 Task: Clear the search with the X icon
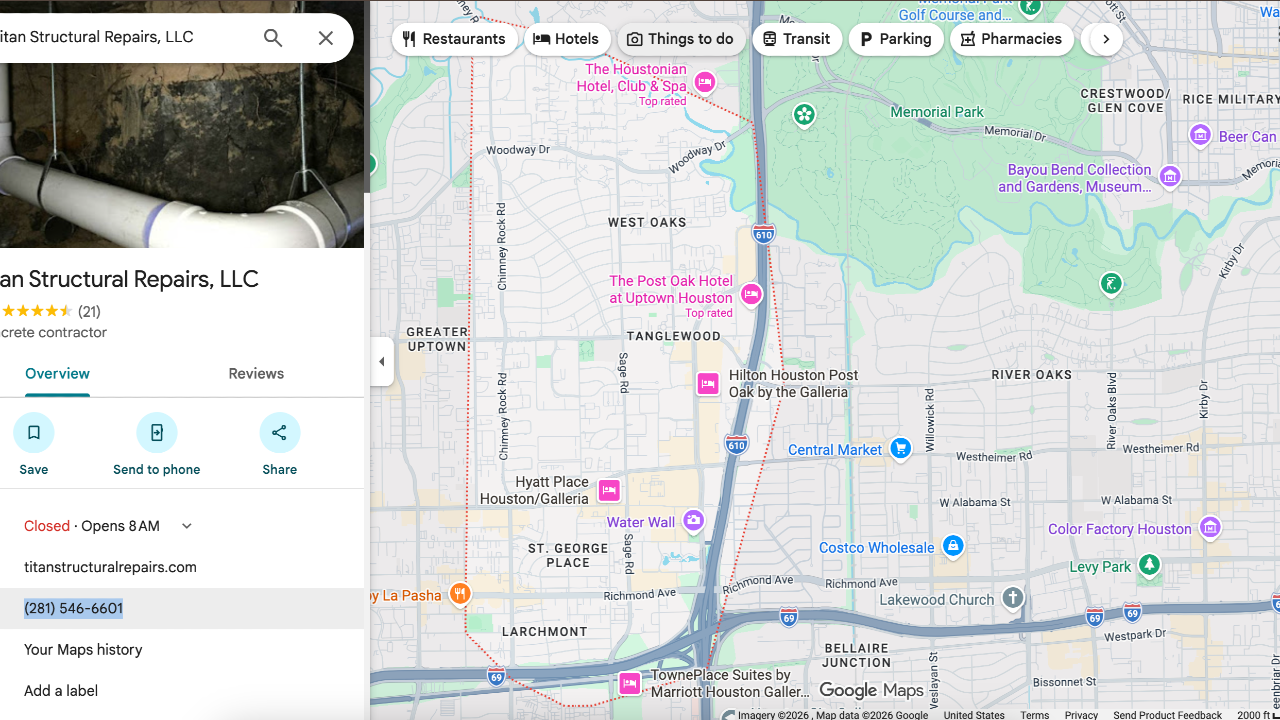(x=326, y=38)
